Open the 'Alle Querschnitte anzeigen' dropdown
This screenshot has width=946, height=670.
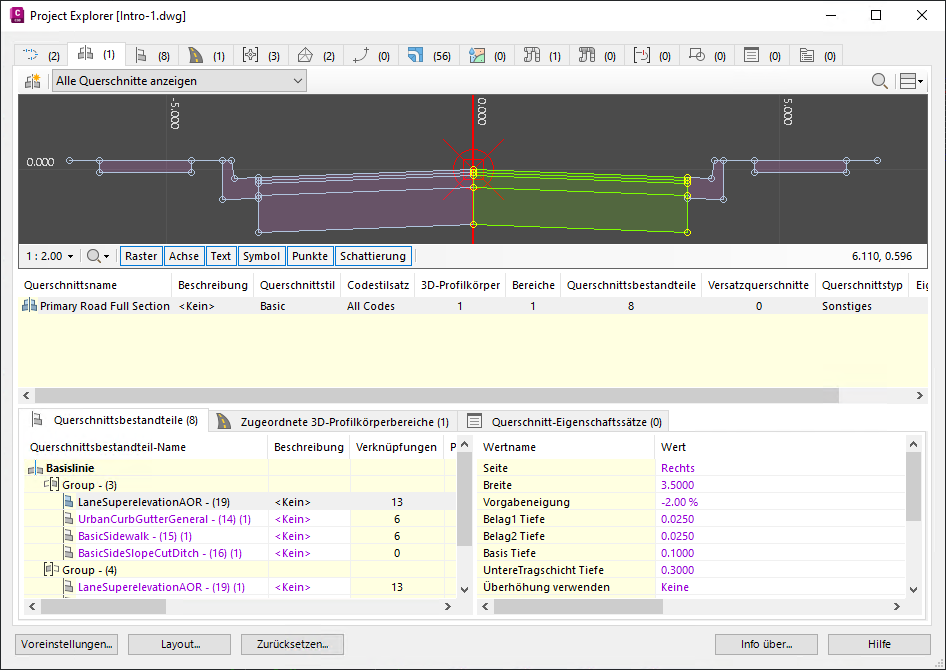coord(180,81)
